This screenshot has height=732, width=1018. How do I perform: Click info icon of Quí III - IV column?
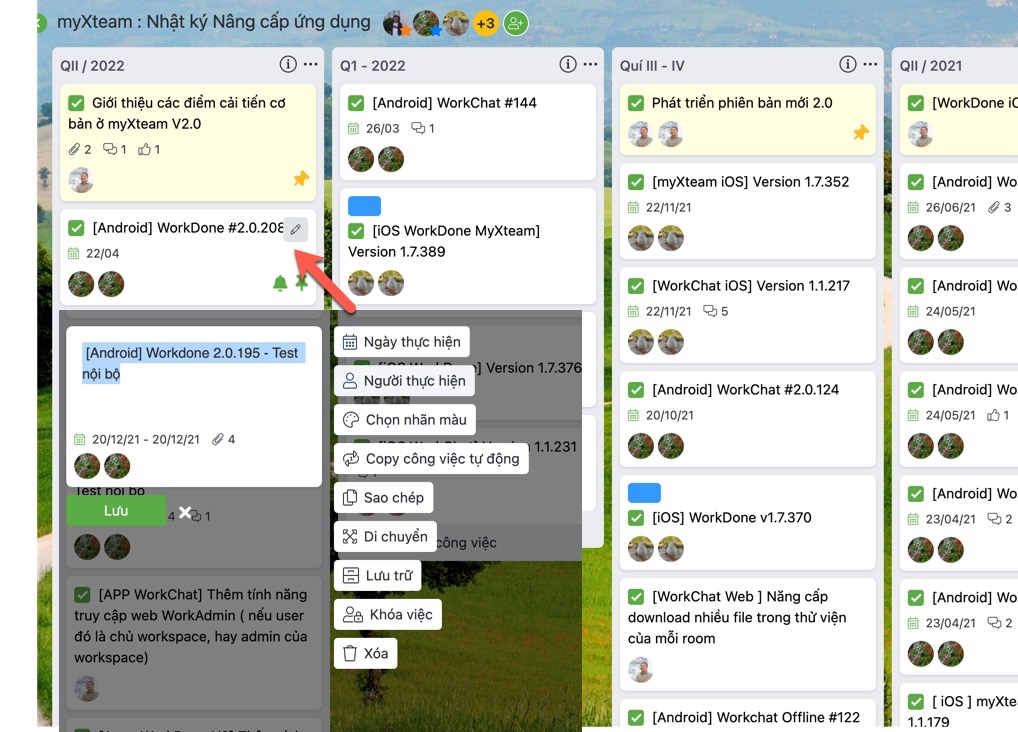847,65
